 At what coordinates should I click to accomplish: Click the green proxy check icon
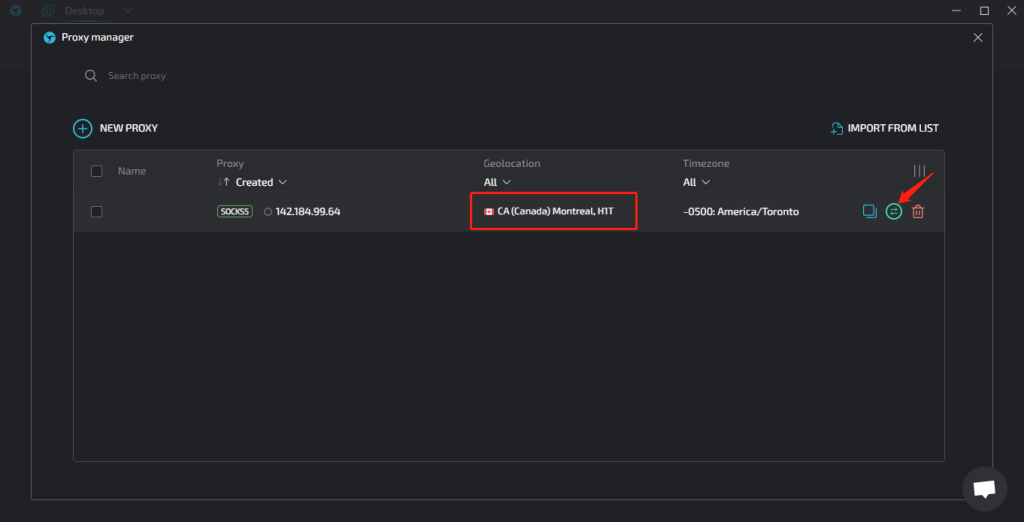(894, 211)
